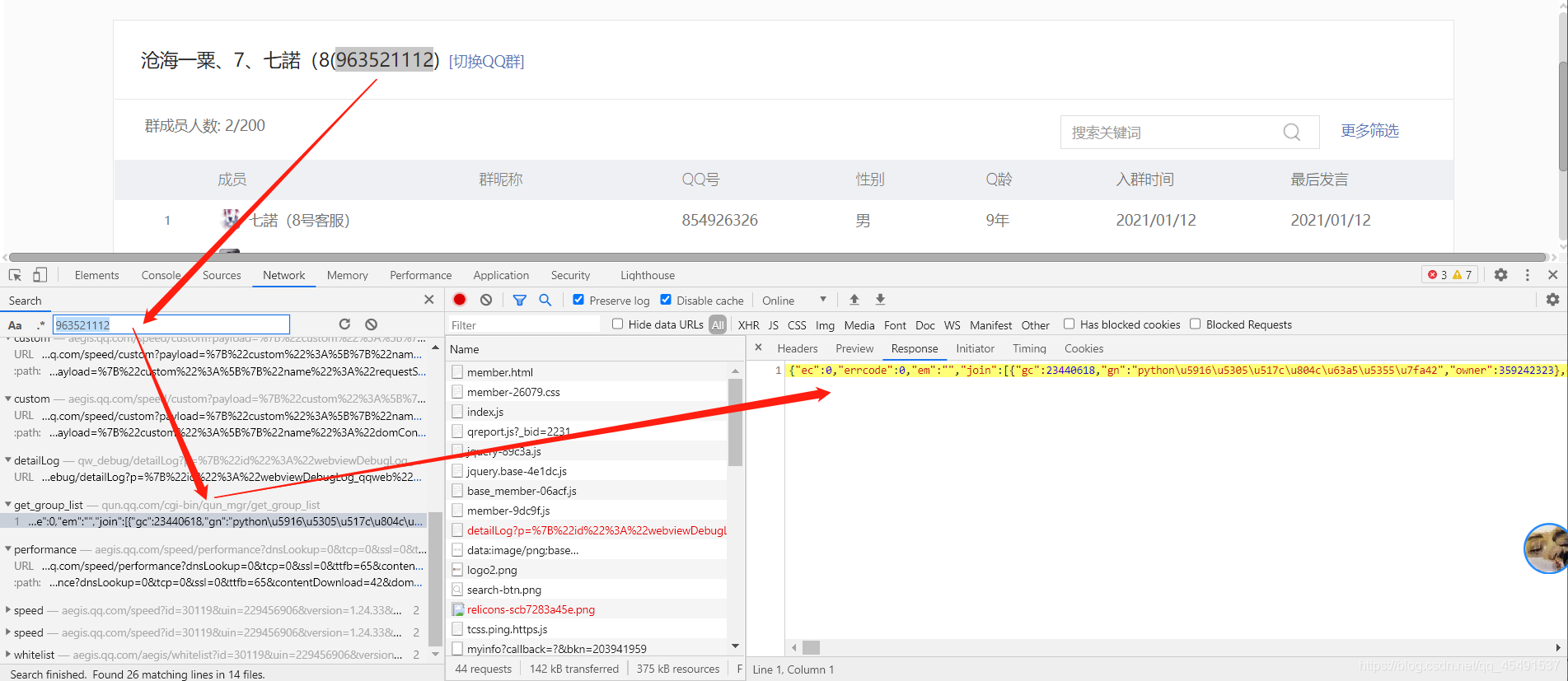Import HAR file upload arrow
The image size is (1568, 681).
pyautogui.click(x=854, y=300)
